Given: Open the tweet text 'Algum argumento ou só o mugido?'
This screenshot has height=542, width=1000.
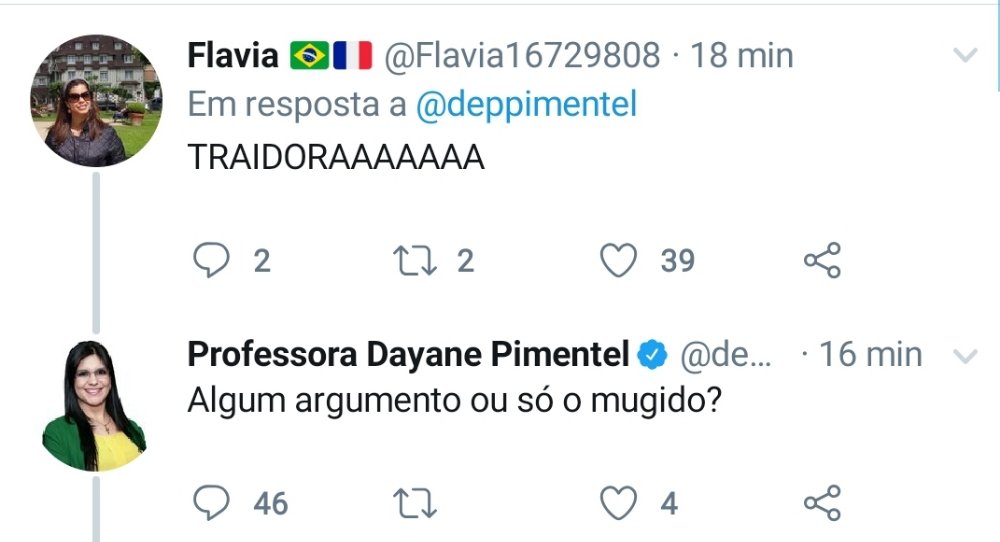Looking at the screenshot, I should coord(455,401).
